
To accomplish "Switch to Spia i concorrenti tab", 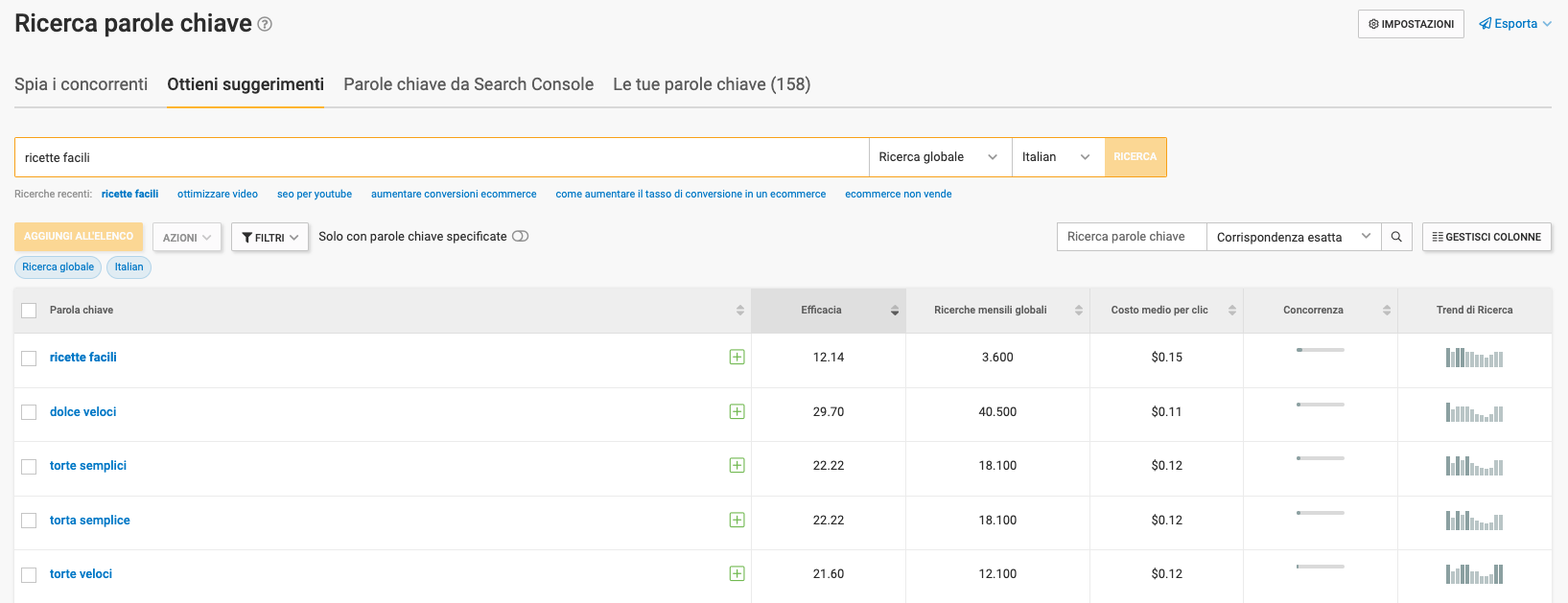I will point(82,84).
